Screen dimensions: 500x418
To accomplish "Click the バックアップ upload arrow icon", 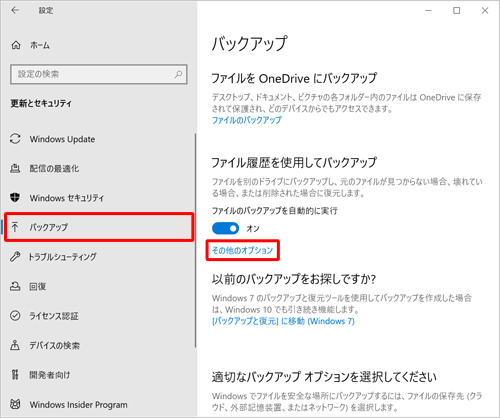I will (15, 227).
